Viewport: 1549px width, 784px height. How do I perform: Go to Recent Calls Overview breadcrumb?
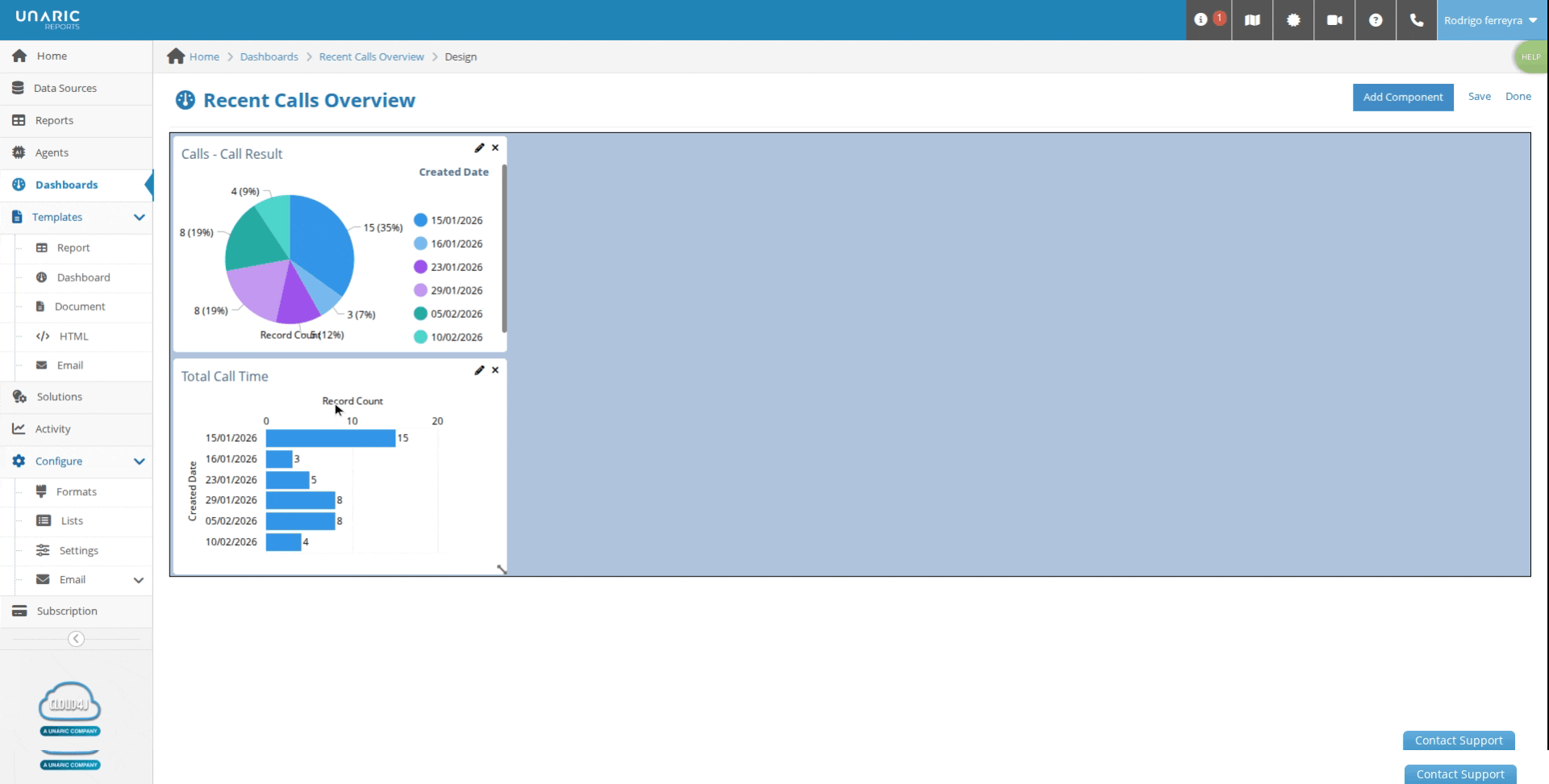point(371,56)
